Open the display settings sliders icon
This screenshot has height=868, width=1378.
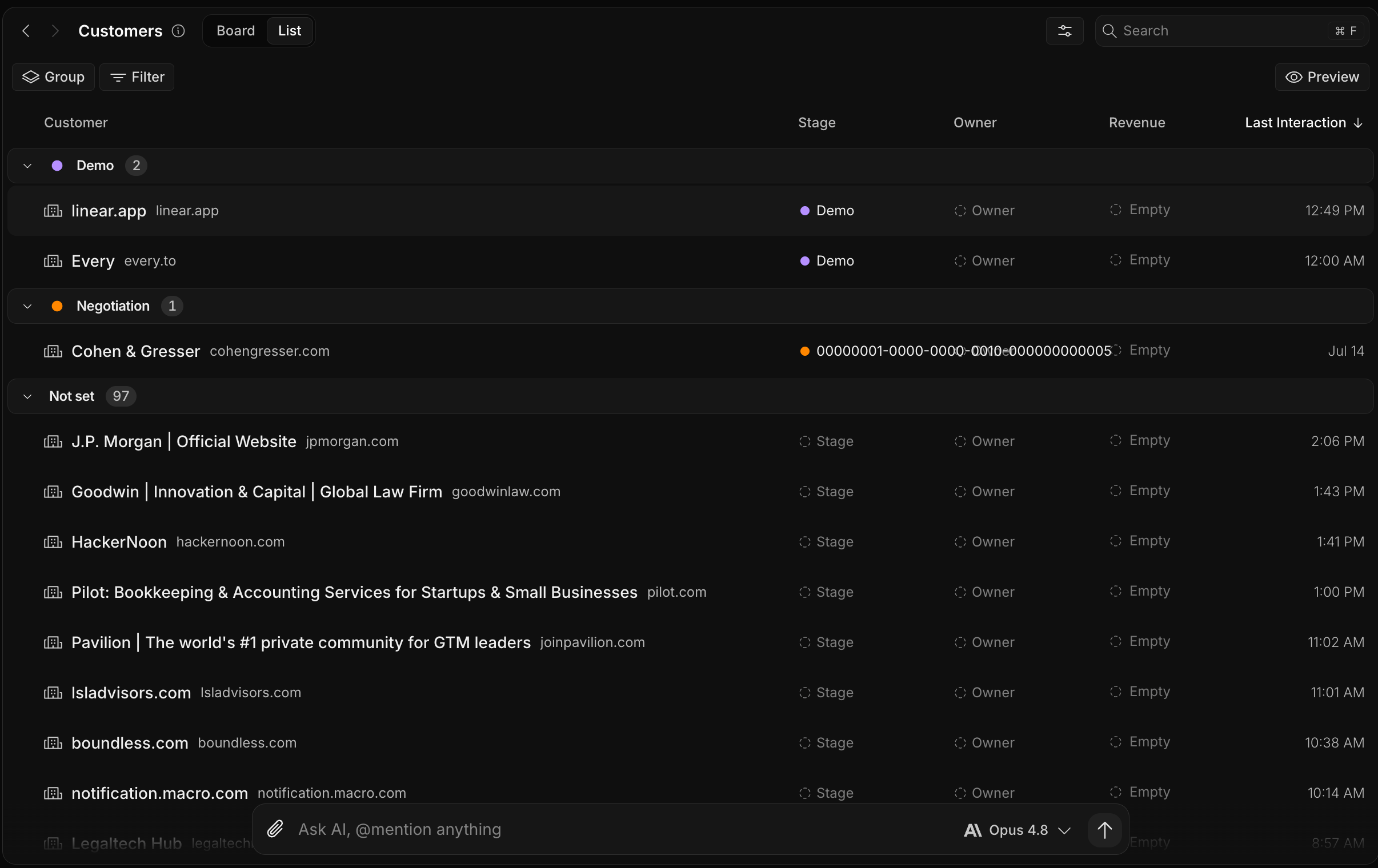click(x=1064, y=31)
